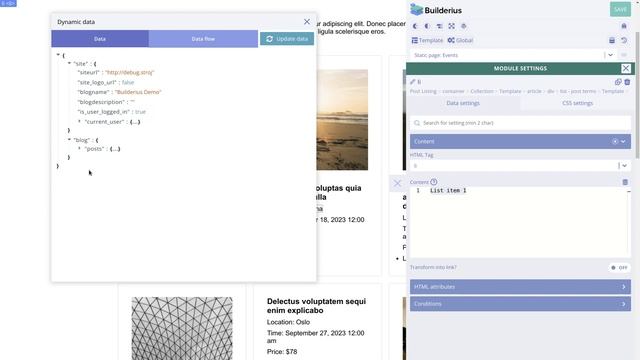The height and width of the screenshot is (360, 640).
Task: Click the save disk icon beside undo
Action: pos(612,40)
